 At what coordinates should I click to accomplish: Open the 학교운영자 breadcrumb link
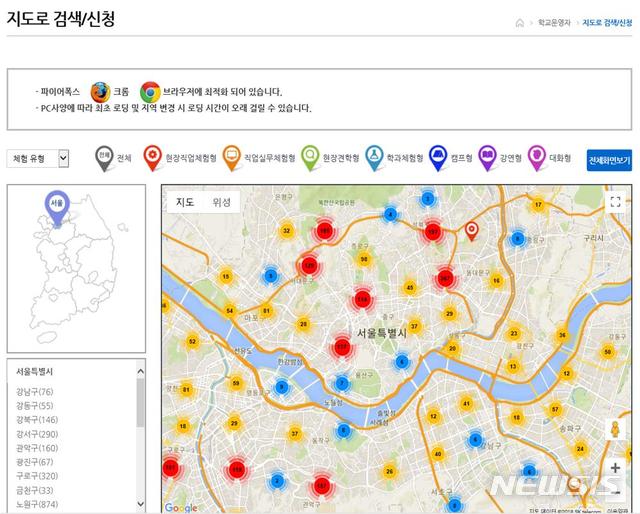tap(554, 23)
